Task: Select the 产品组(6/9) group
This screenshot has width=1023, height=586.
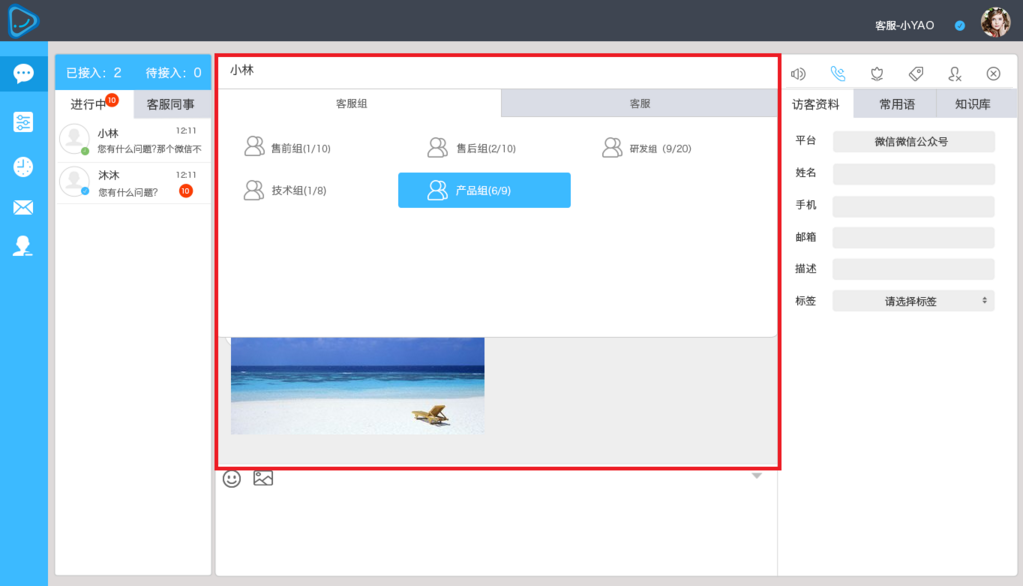Action: 484,190
